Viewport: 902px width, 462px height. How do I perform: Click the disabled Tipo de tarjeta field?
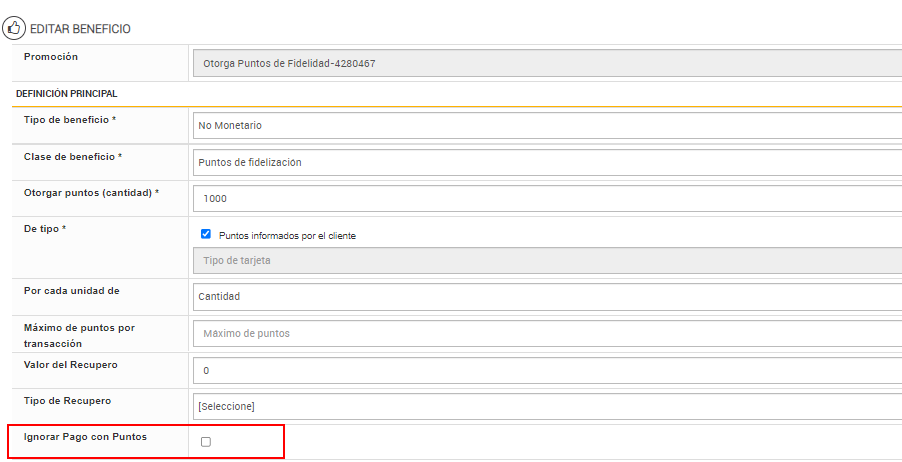[x=547, y=261]
